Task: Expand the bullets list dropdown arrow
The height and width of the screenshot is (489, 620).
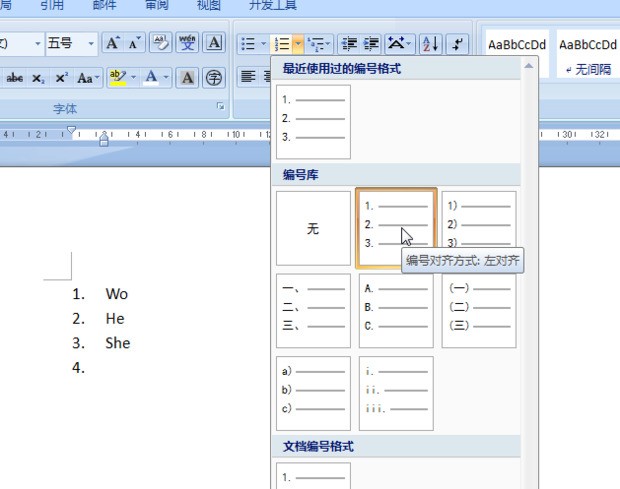Action: click(x=263, y=43)
